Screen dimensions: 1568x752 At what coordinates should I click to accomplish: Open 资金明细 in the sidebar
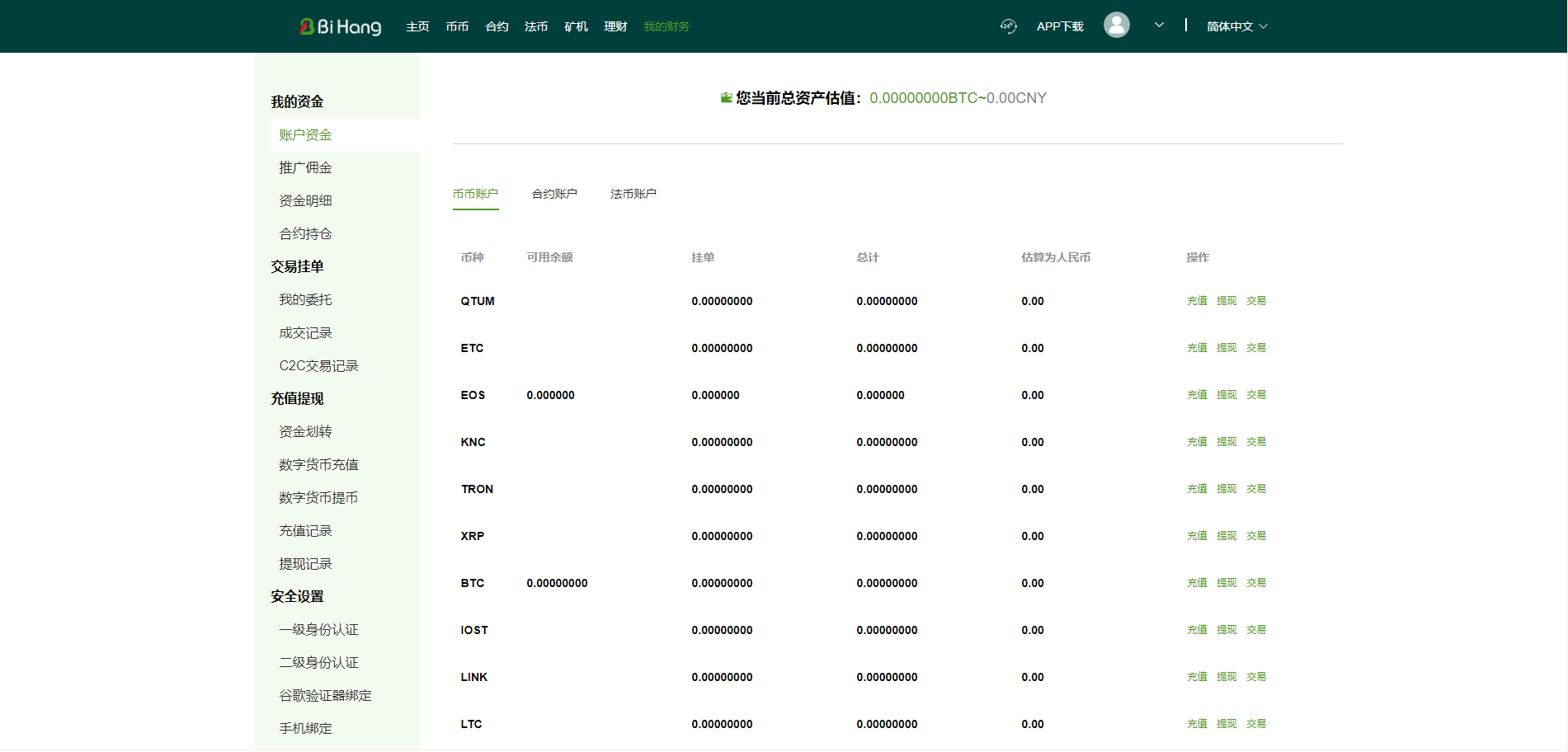[305, 200]
